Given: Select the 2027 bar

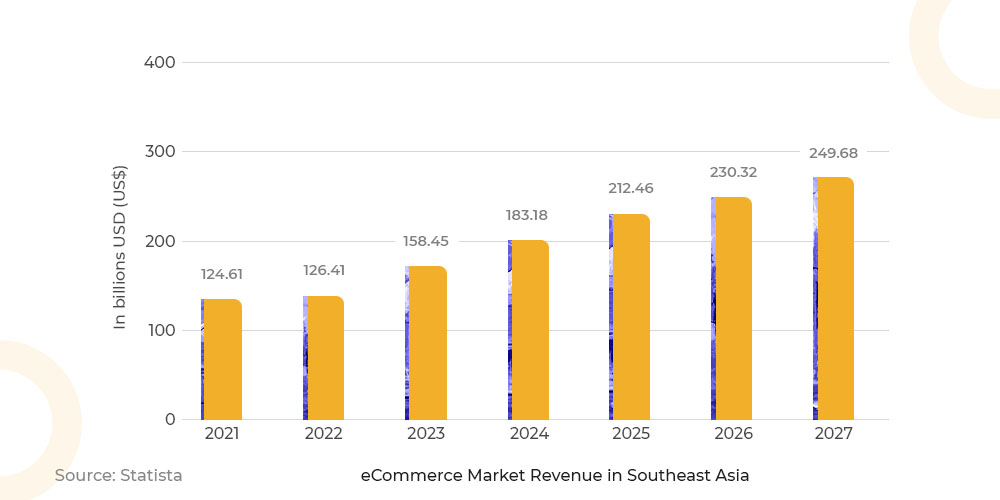Looking at the screenshot, I should 834,298.
